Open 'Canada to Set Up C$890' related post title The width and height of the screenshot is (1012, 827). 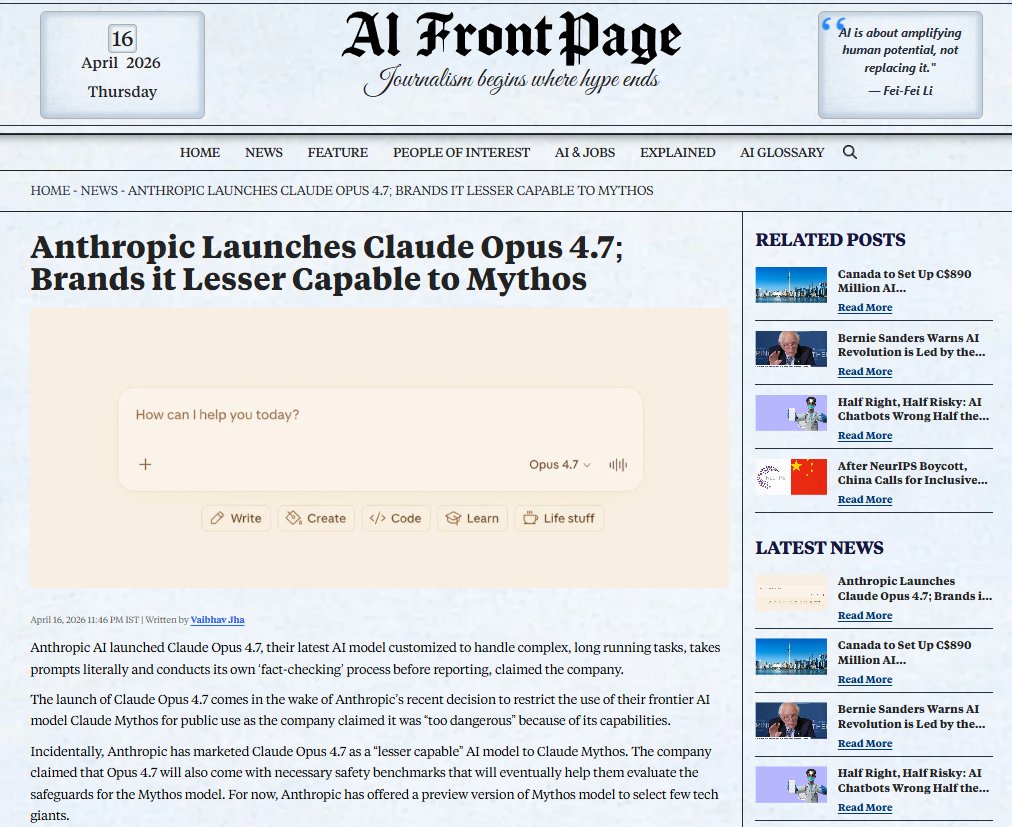(904, 281)
